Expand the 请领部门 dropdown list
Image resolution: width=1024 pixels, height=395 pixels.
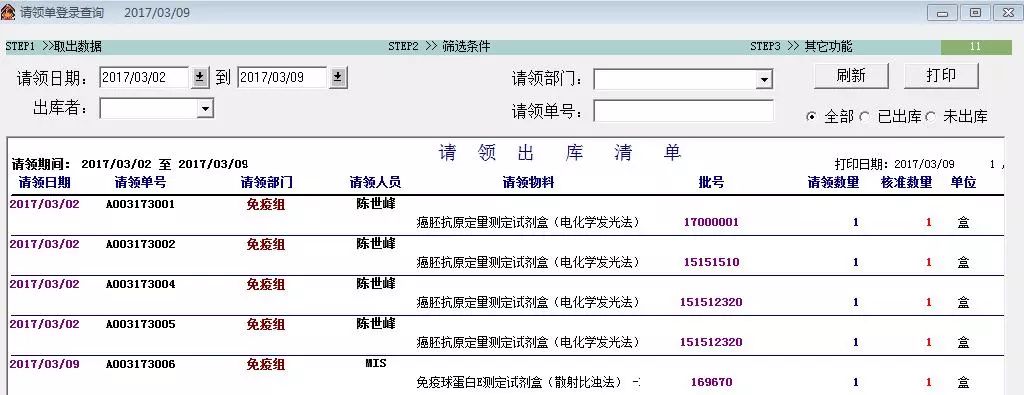(x=763, y=80)
